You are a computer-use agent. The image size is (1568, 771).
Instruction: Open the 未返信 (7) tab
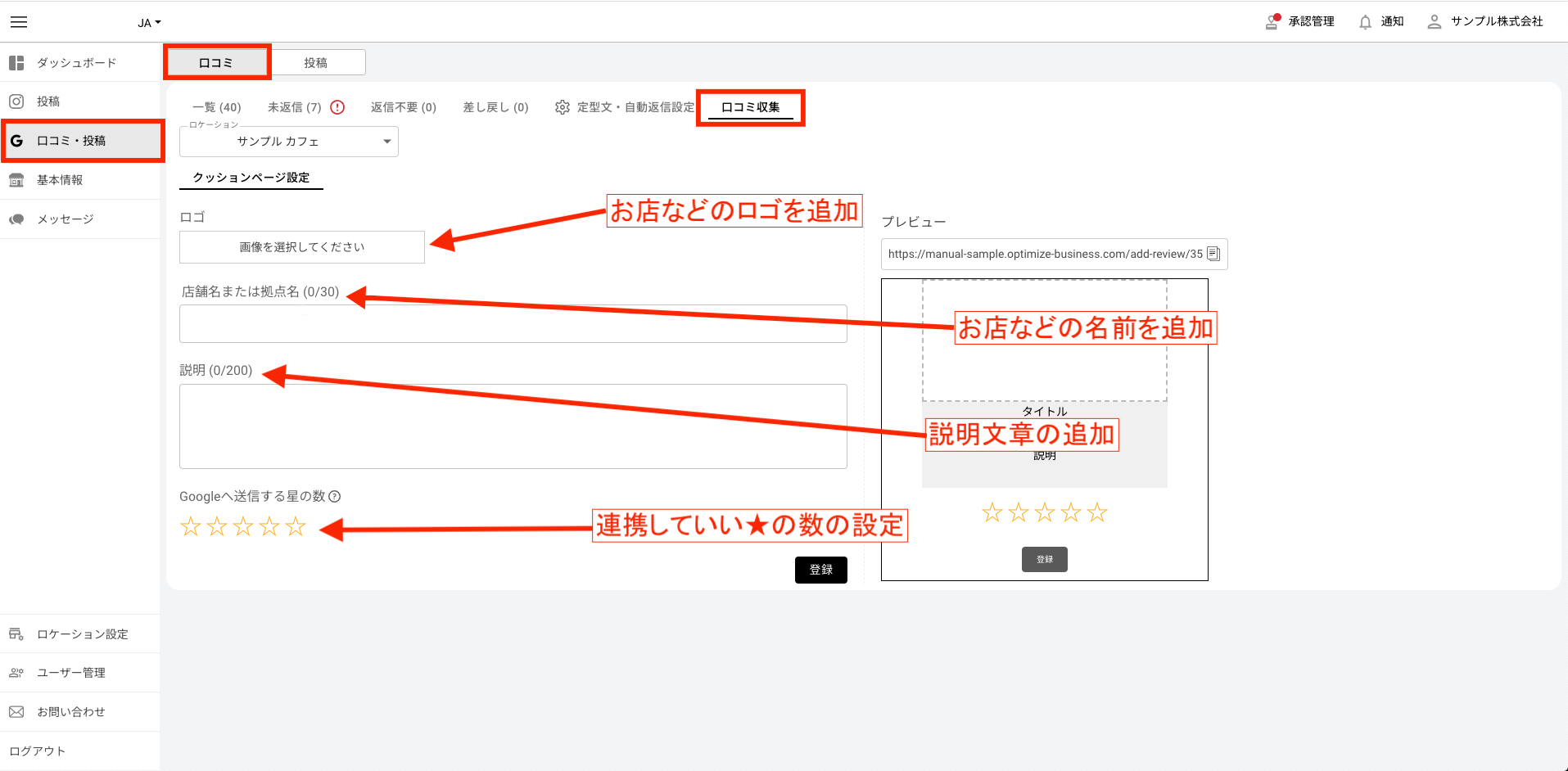(296, 106)
